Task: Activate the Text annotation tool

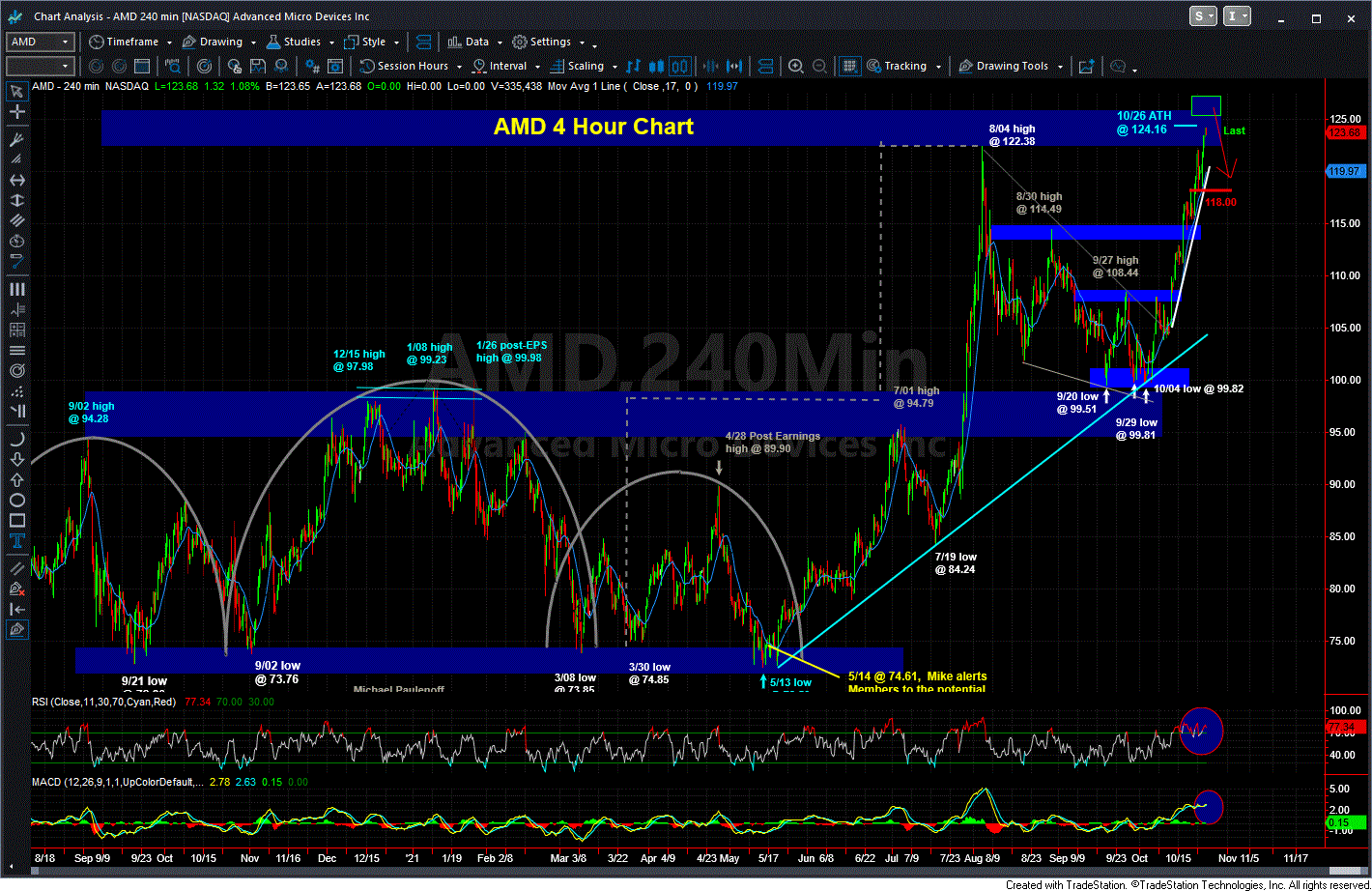Action: point(17,543)
